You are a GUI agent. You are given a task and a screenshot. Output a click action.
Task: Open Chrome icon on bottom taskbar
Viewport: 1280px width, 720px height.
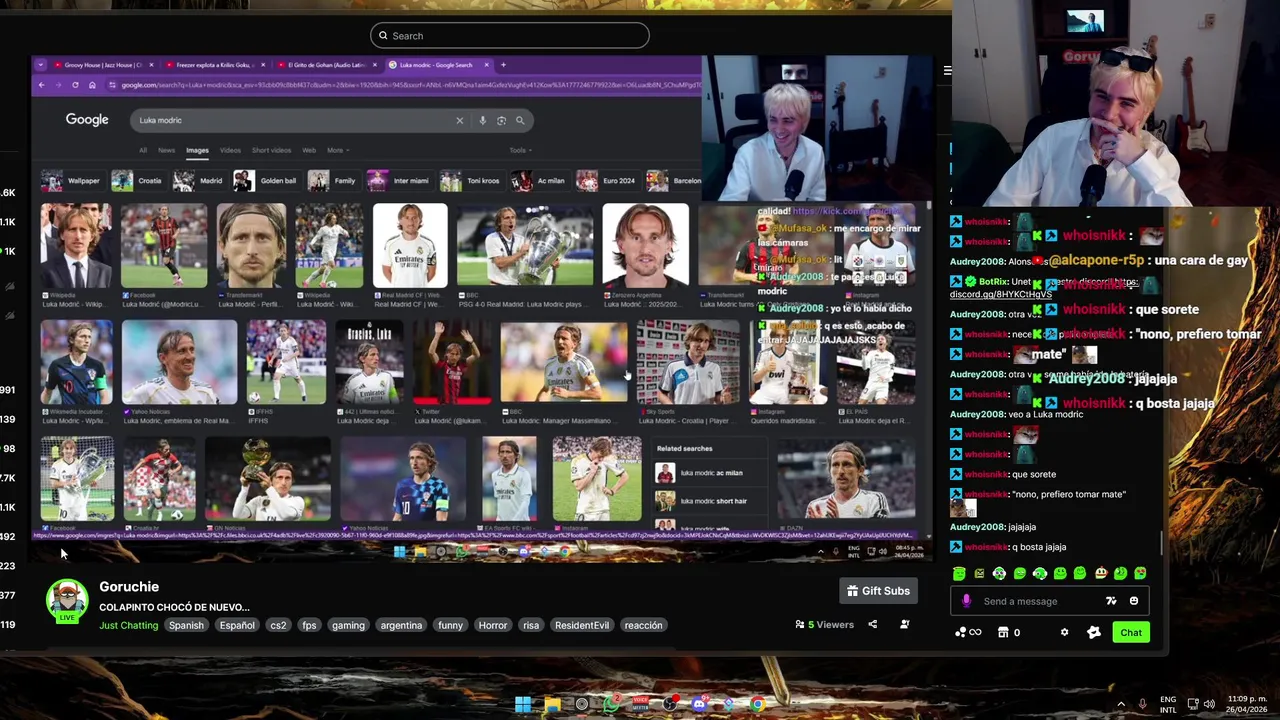coord(758,704)
